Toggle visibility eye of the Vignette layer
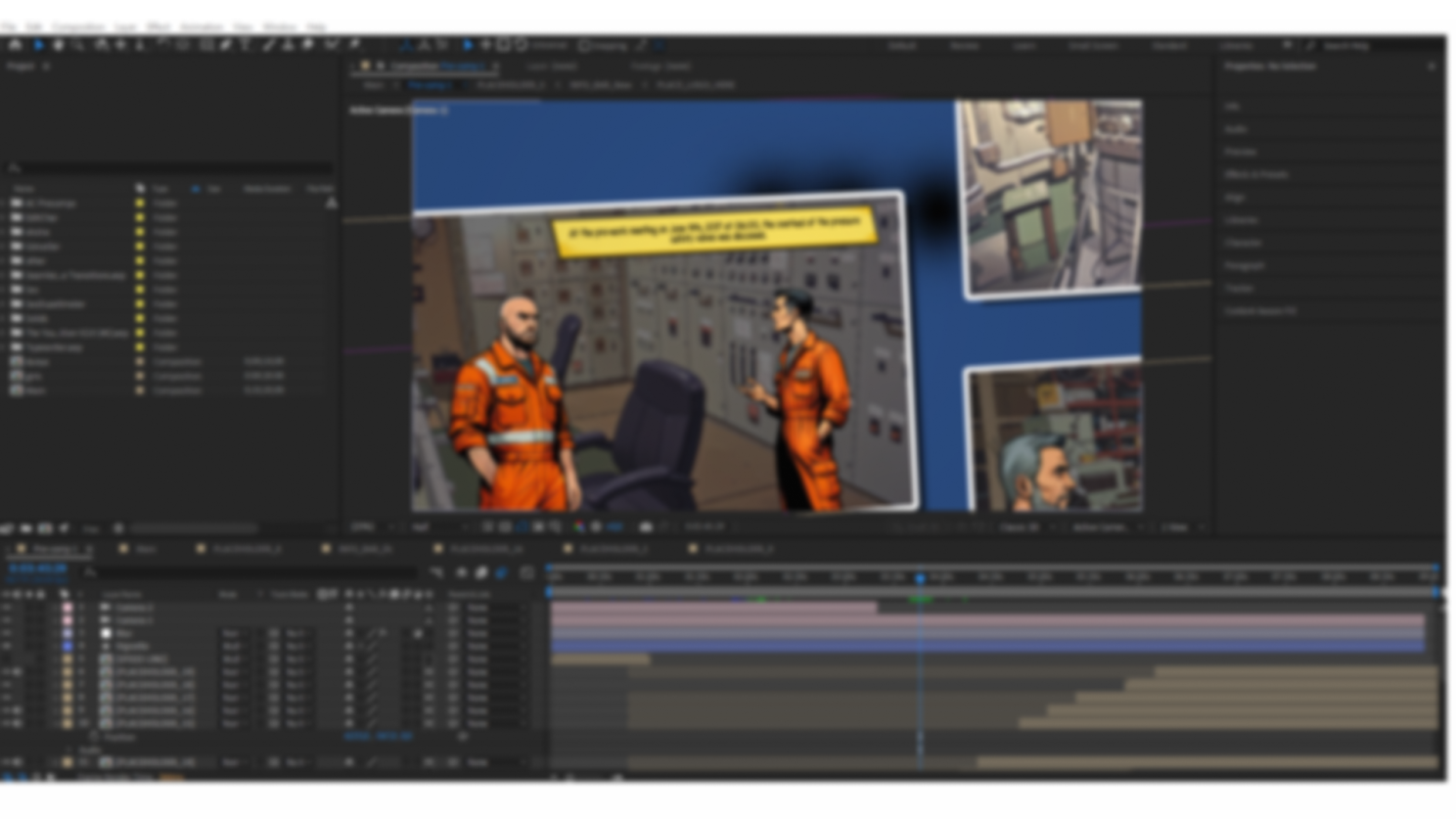This screenshot has width=1456, height=819. pos(7,646)
